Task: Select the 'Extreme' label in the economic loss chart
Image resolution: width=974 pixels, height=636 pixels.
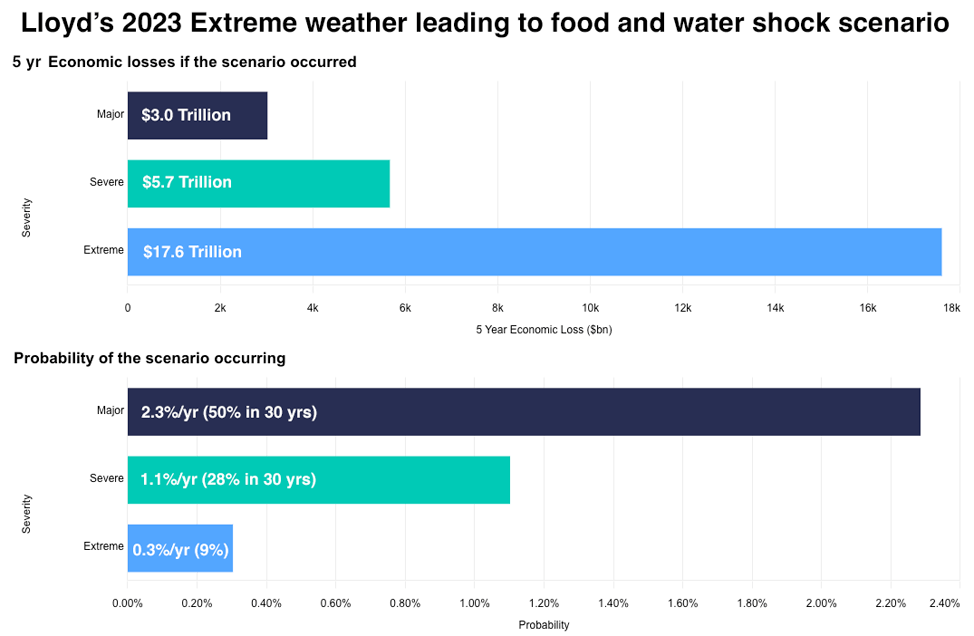Action: click(104, 250)
